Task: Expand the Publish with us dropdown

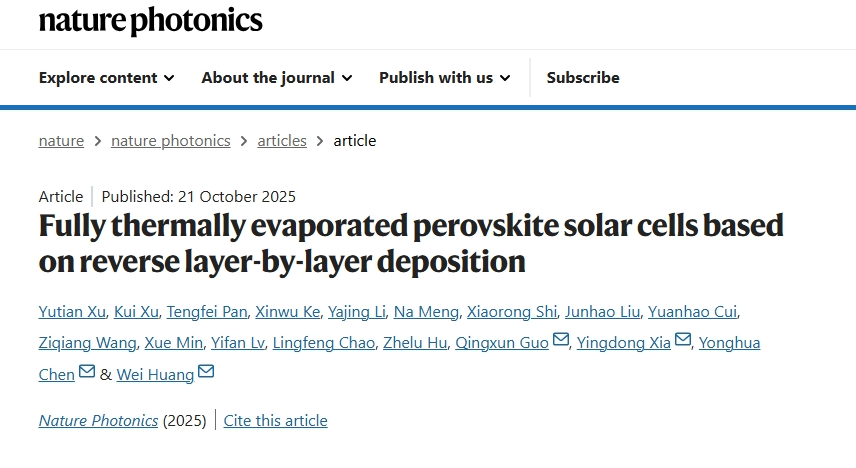Action: 445,77
